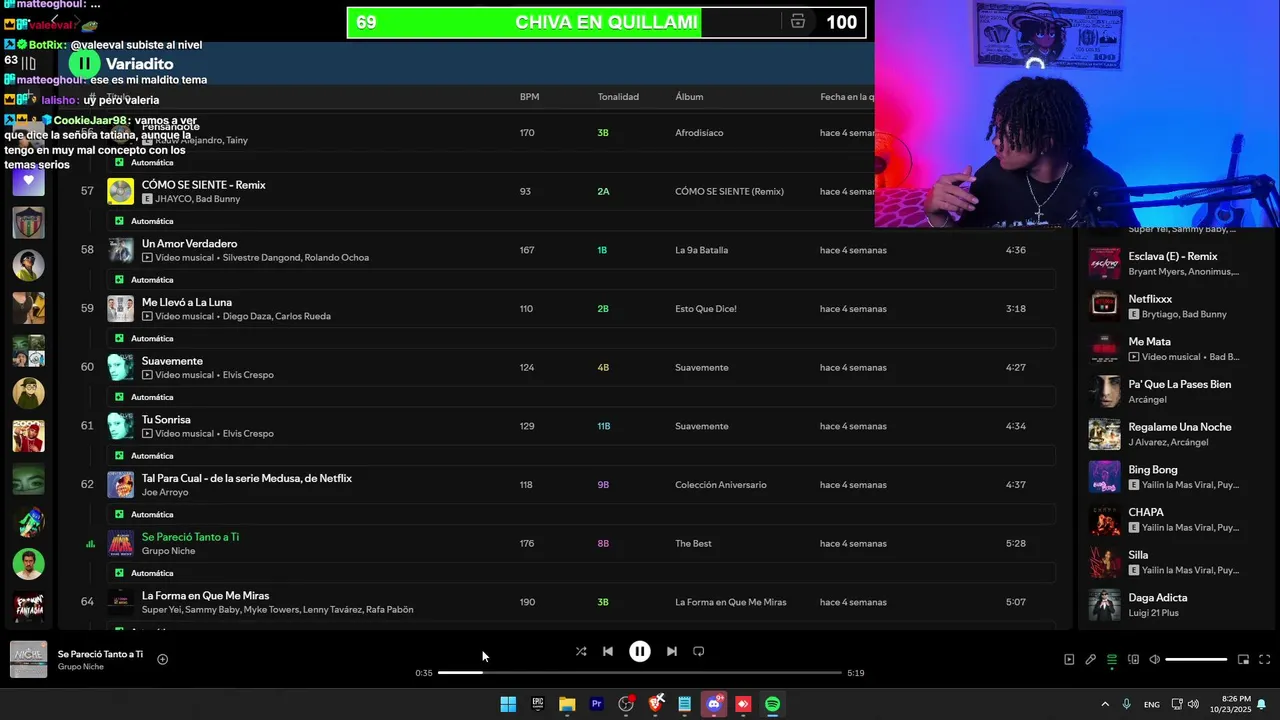Image resolution: width=1280 pixels, height=720 pixels.
Task: Toggle shuffle in the player controls
Action: pyautogui.click(x=581, y=651)
